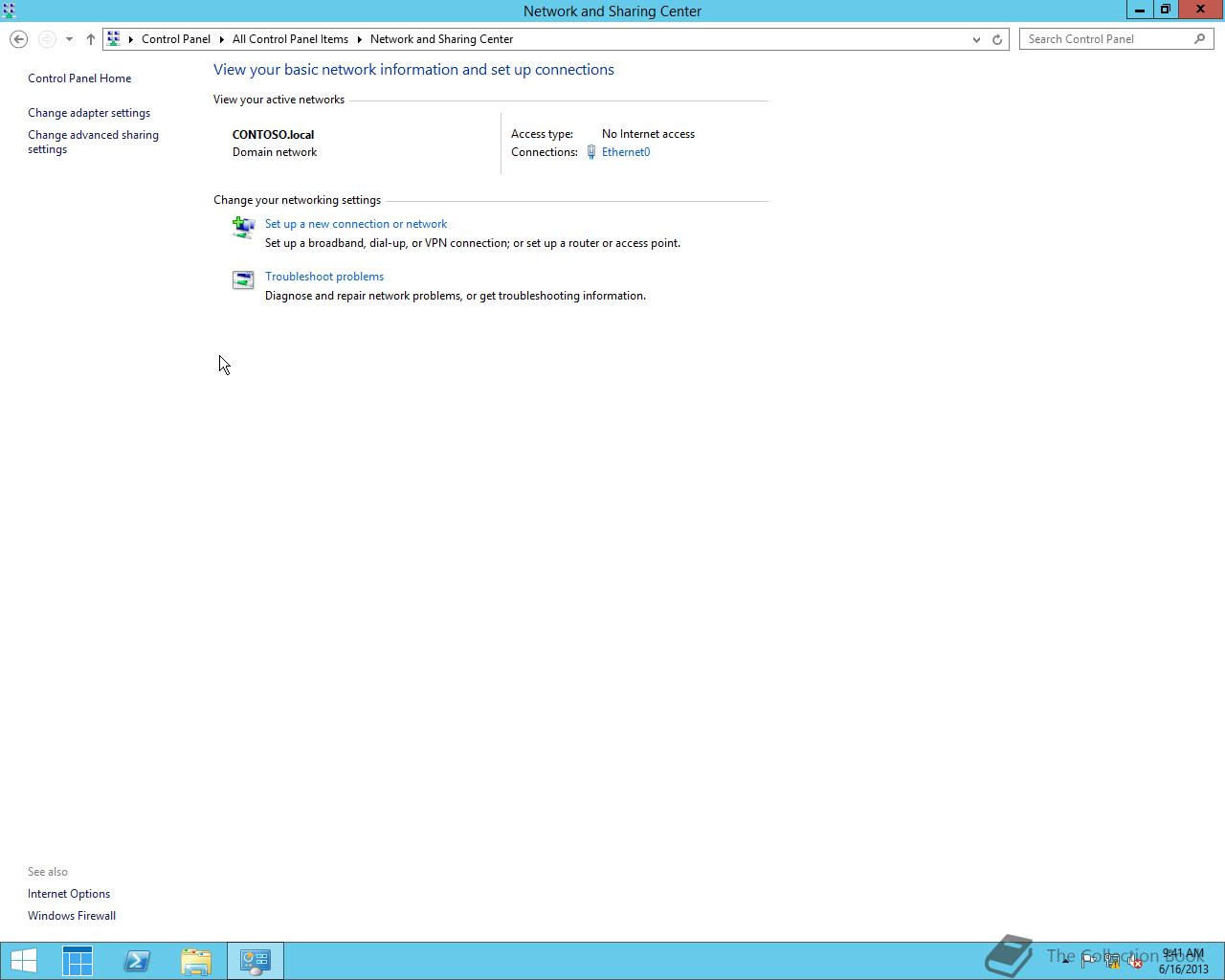Go back with the Back arrow button
This screenshot has width=1225, height=980.
(18, 39)
